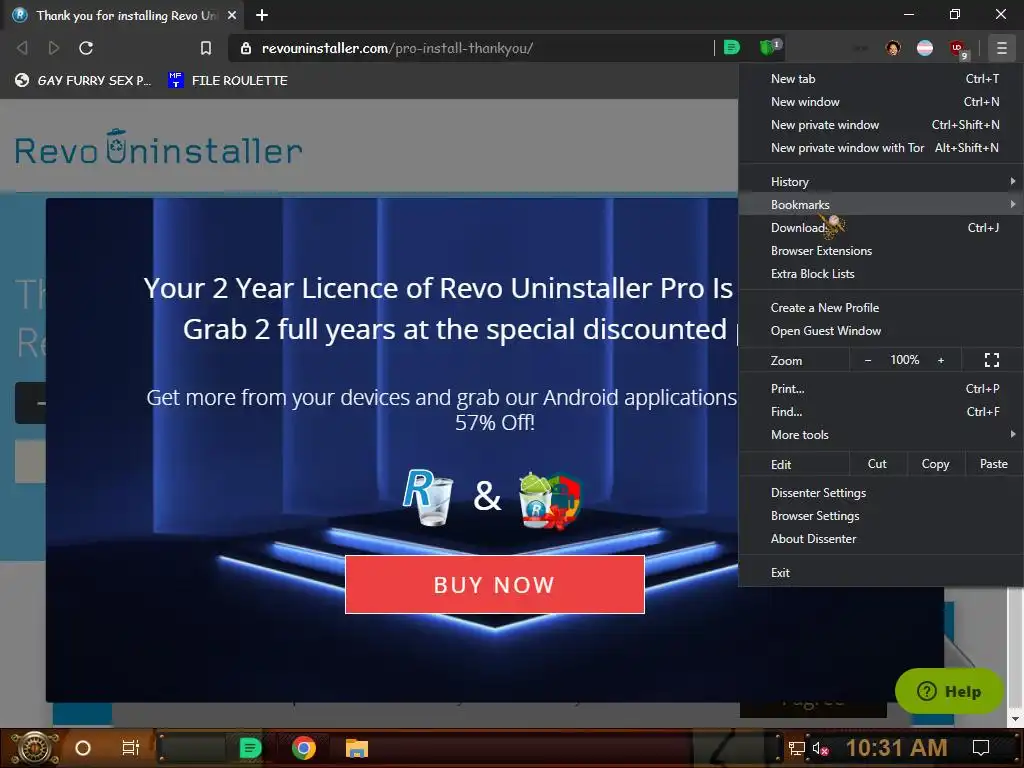Image resolution: width=1024 pixels, height=768 pixels.
Task: Close the Revo Uninstaller tab
Action: [232, 15]
